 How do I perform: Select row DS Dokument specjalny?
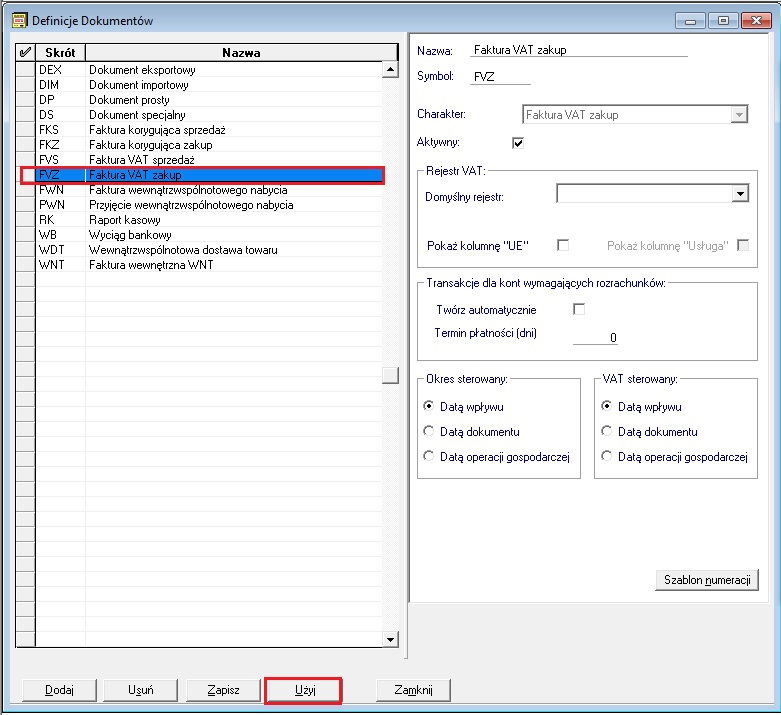click(209, 115)
